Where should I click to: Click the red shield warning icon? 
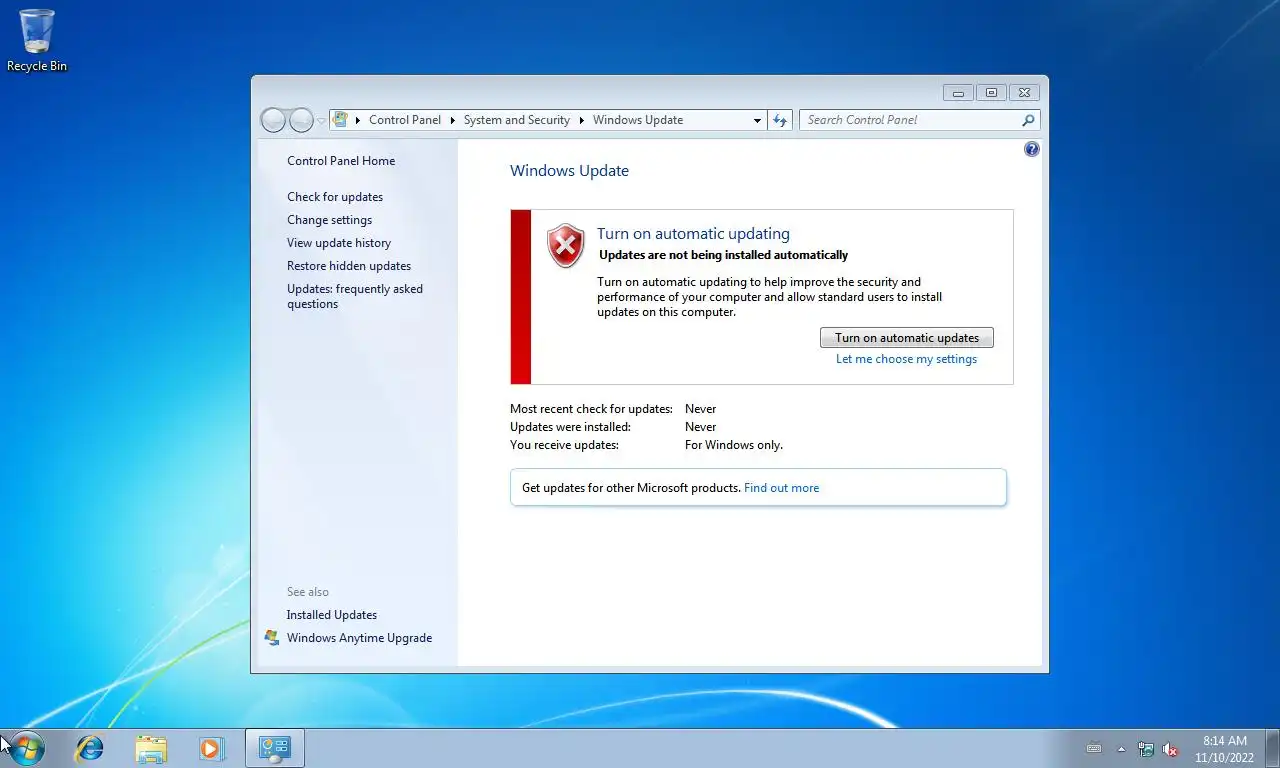pyautogui.click(x=566, y=245)
